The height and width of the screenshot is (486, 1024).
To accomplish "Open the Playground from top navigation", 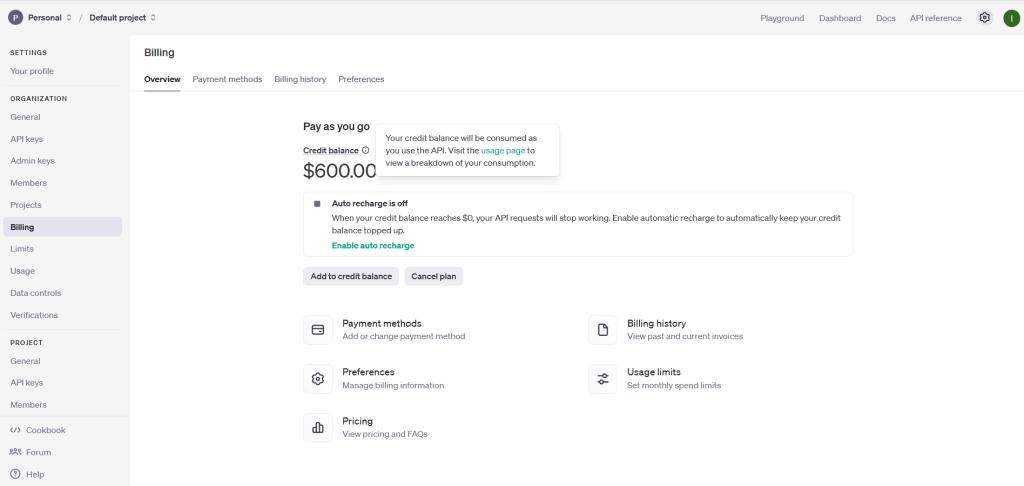I will [x=782, y=18].
